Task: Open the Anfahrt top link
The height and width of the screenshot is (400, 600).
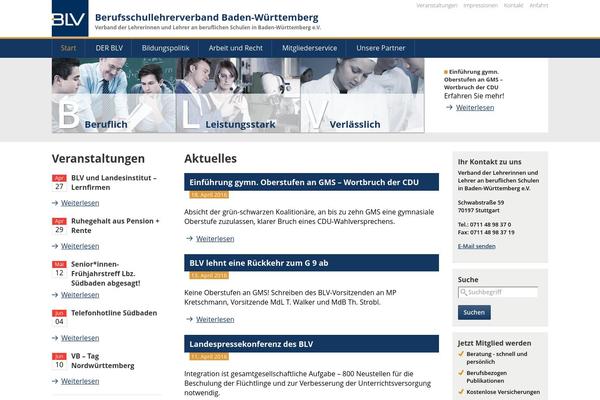Action: [538, 5]
